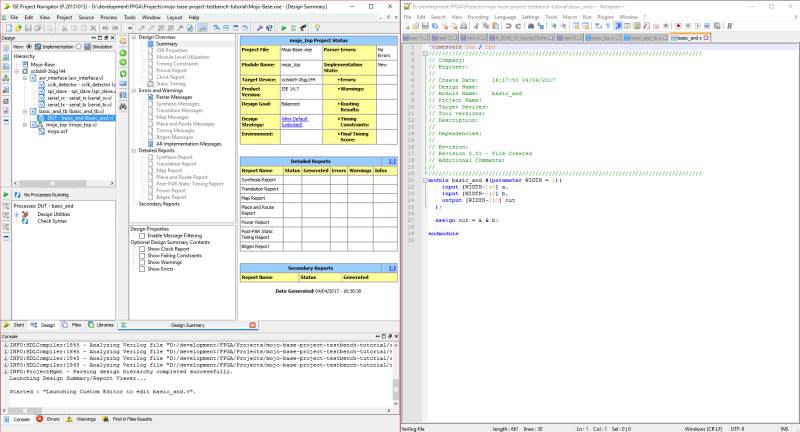
Task: Collapse Design Overview tree section
Action: (134, 37)
